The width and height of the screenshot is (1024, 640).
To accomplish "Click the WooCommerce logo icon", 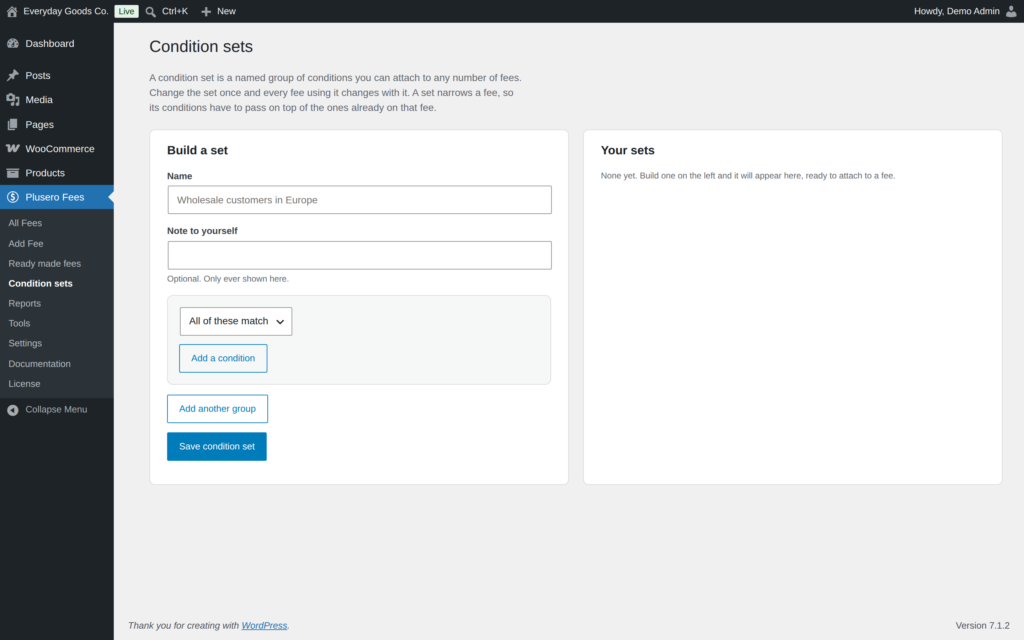I will (12, 148).
